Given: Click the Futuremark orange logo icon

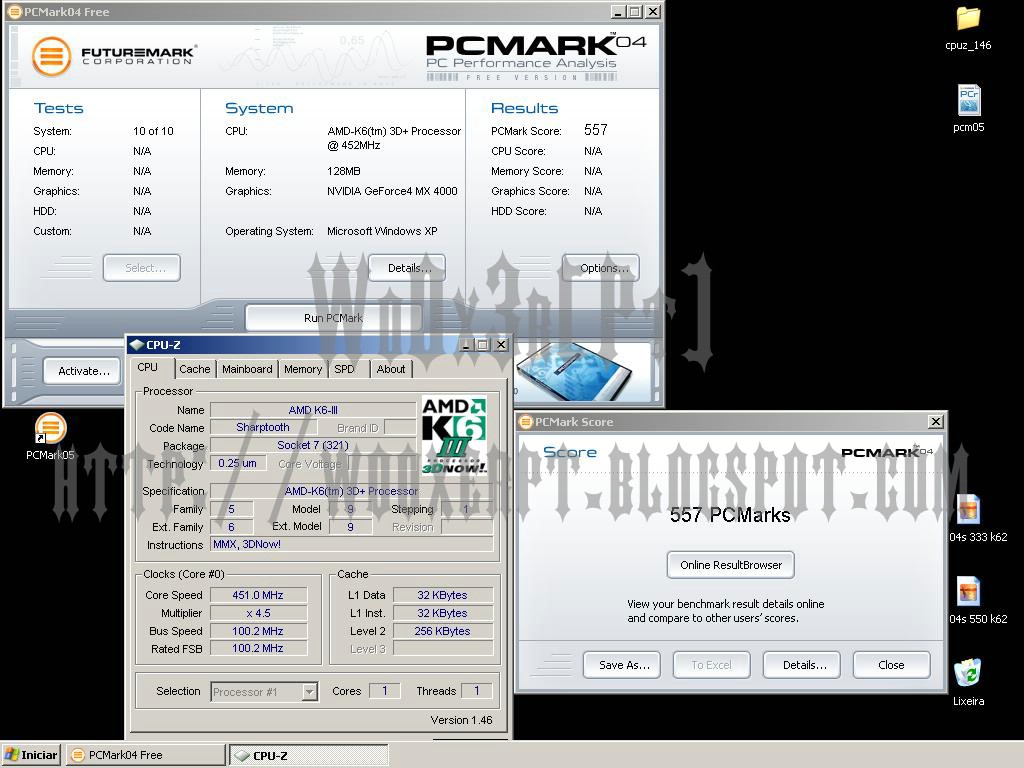Looking at the screenshot, I should tap(51, 56).
